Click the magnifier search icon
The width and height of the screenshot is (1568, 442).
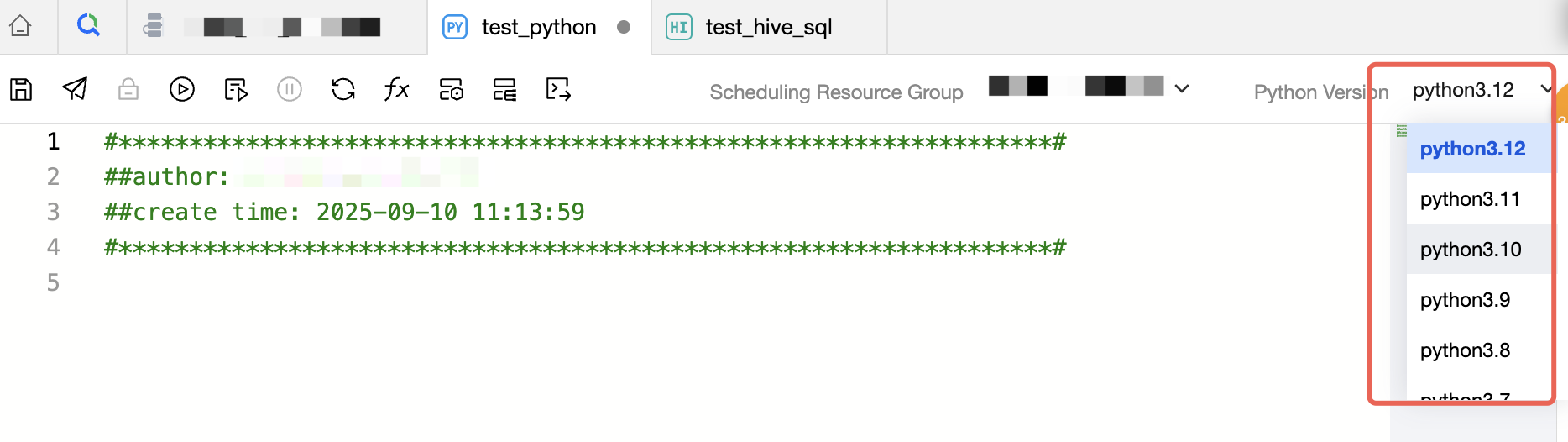(88, 27)
